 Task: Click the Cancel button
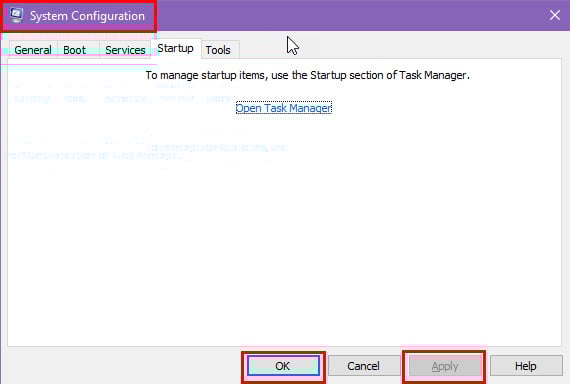click(364, 366)
